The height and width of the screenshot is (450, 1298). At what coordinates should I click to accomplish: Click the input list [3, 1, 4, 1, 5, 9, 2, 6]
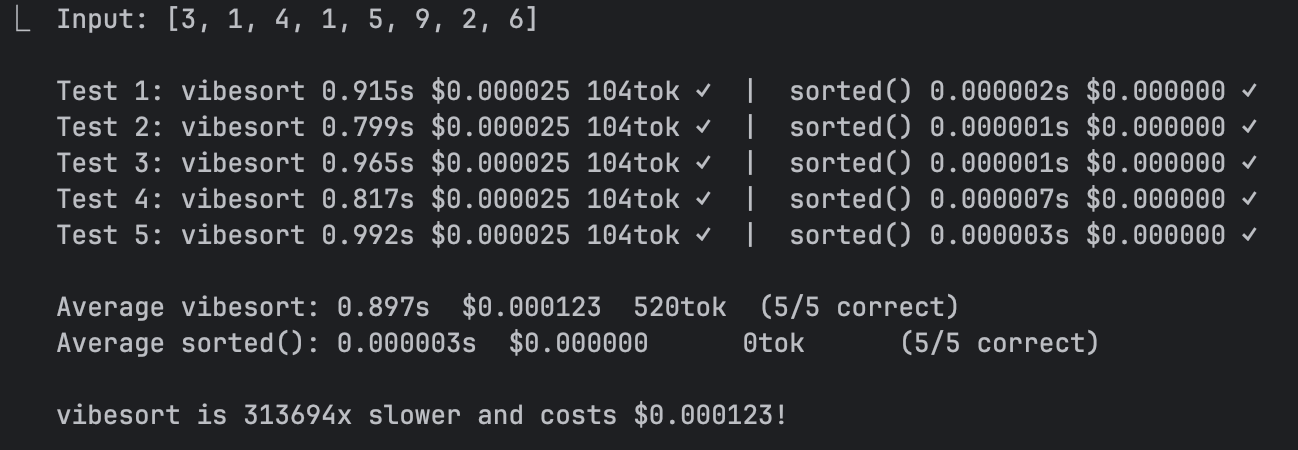(352, 20)
